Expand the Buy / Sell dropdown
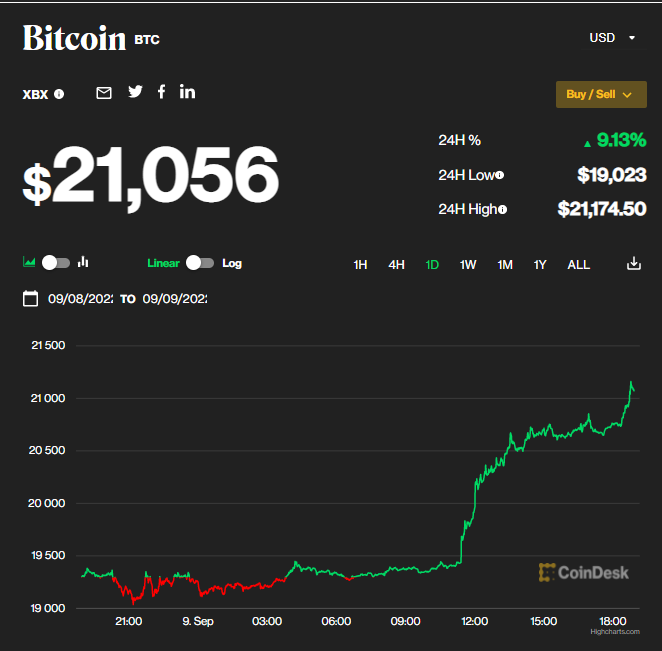 tap(601, 94)
